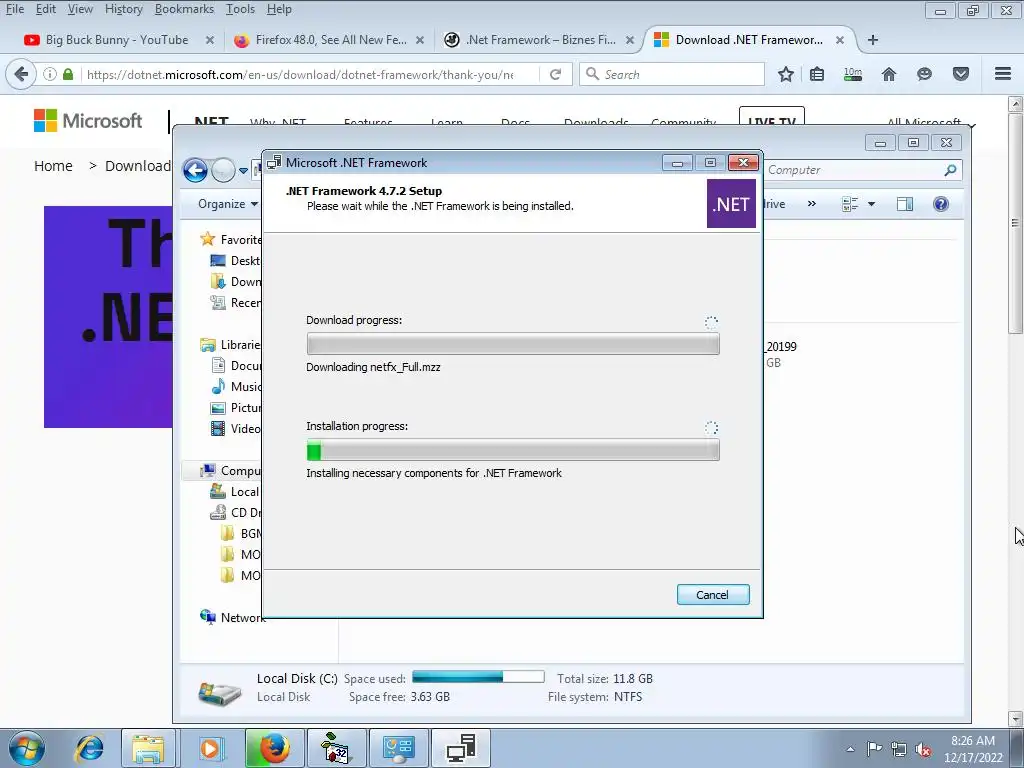Open the view options dropdown arrow
Image resolution: width=1024 pixels, height=768 pixels.
pos(871,204)
